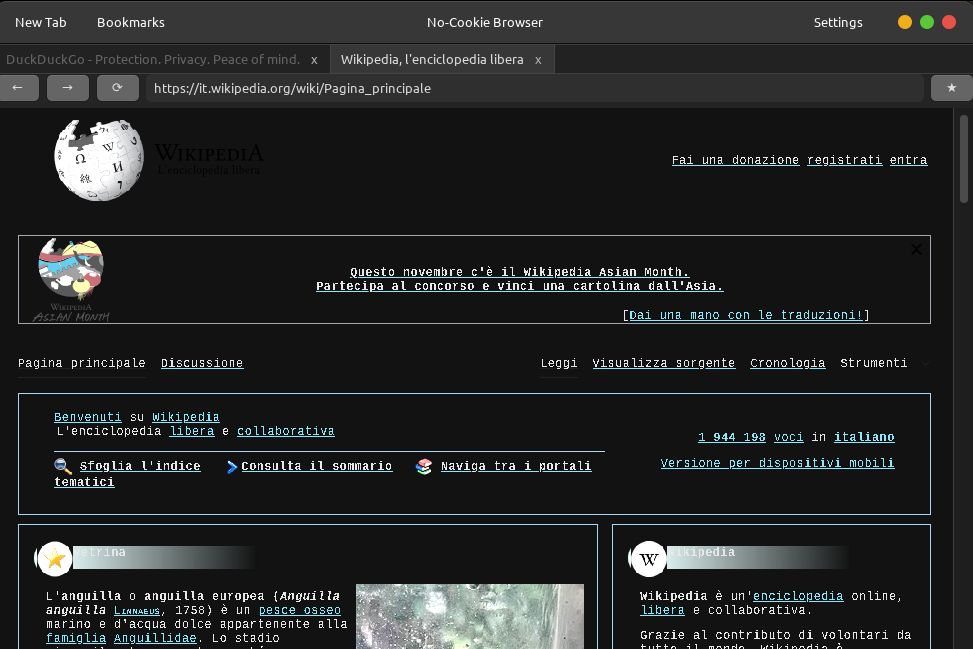Click the Linnaeus link
Viewport: 973px width, 649px height.
point(137,611)
